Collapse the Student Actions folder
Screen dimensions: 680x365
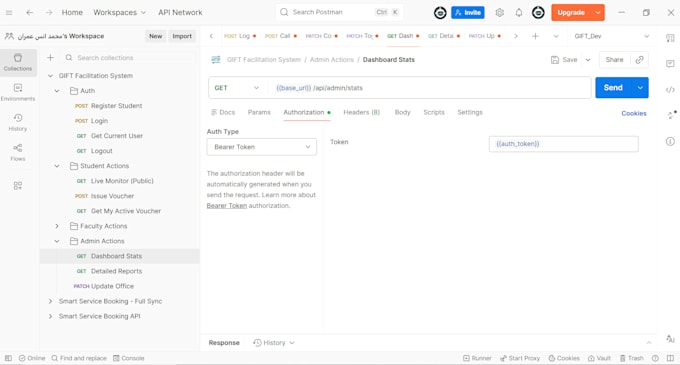click(x=57, y=166)
